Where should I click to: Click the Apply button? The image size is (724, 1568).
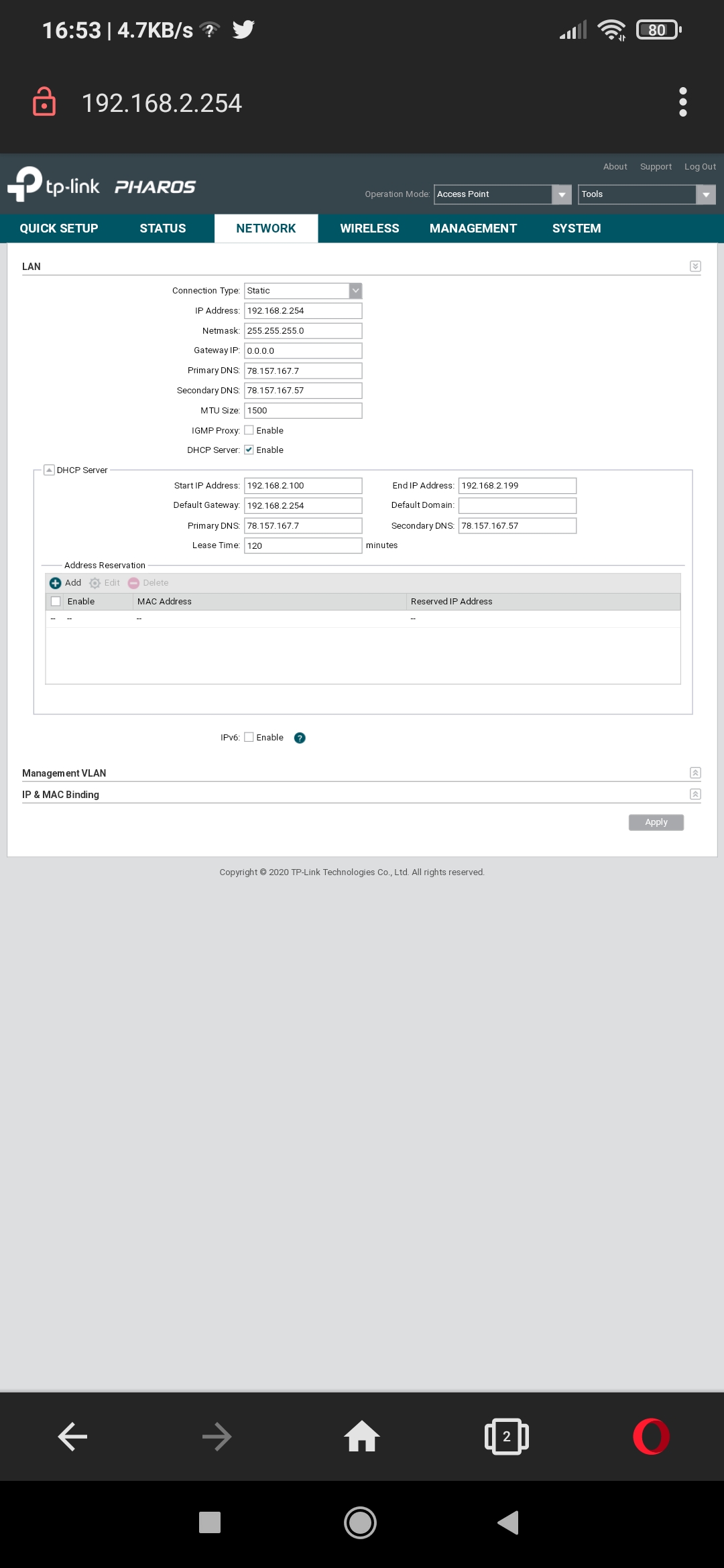656,822
